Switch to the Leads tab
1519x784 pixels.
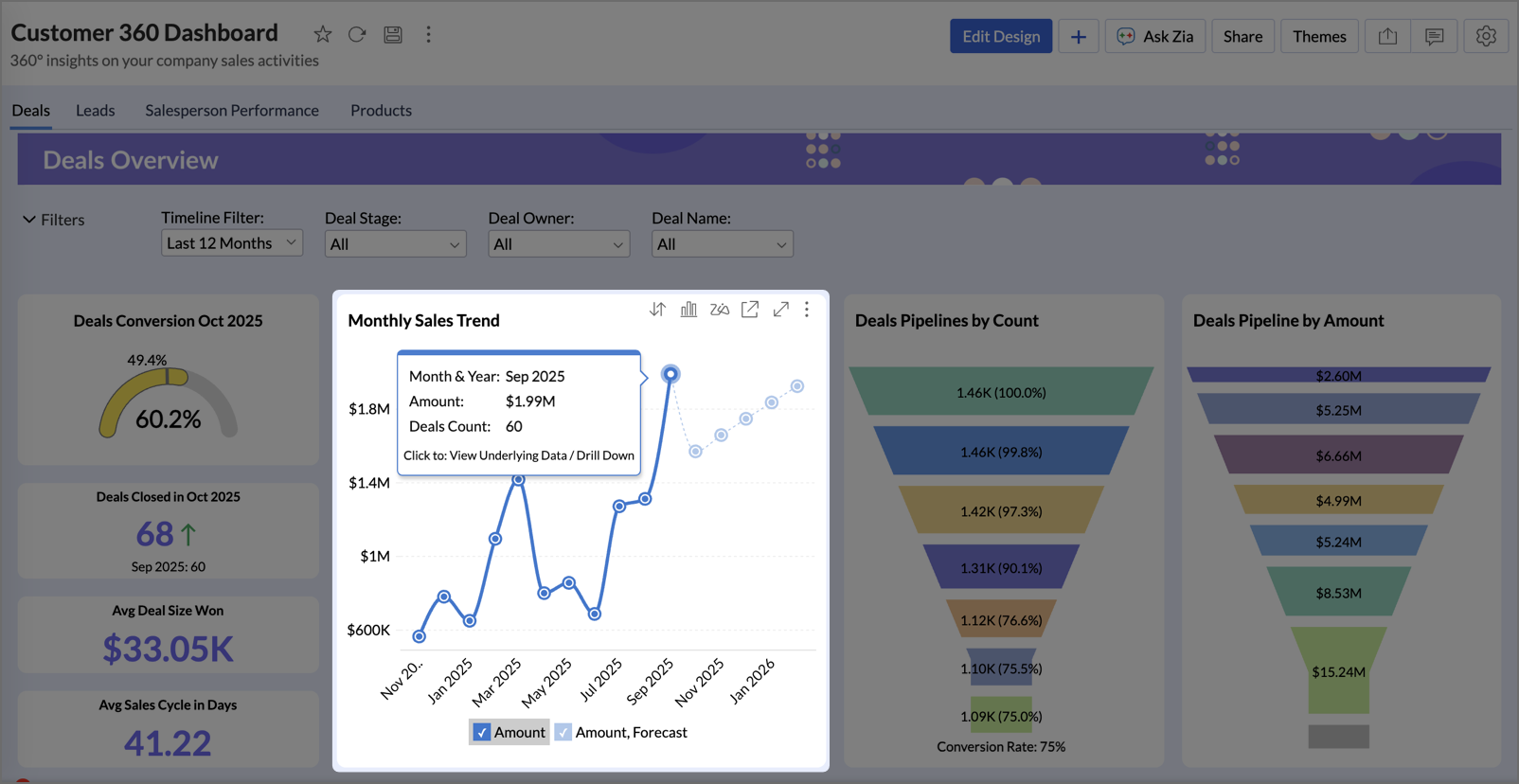[x=96, y=111]
